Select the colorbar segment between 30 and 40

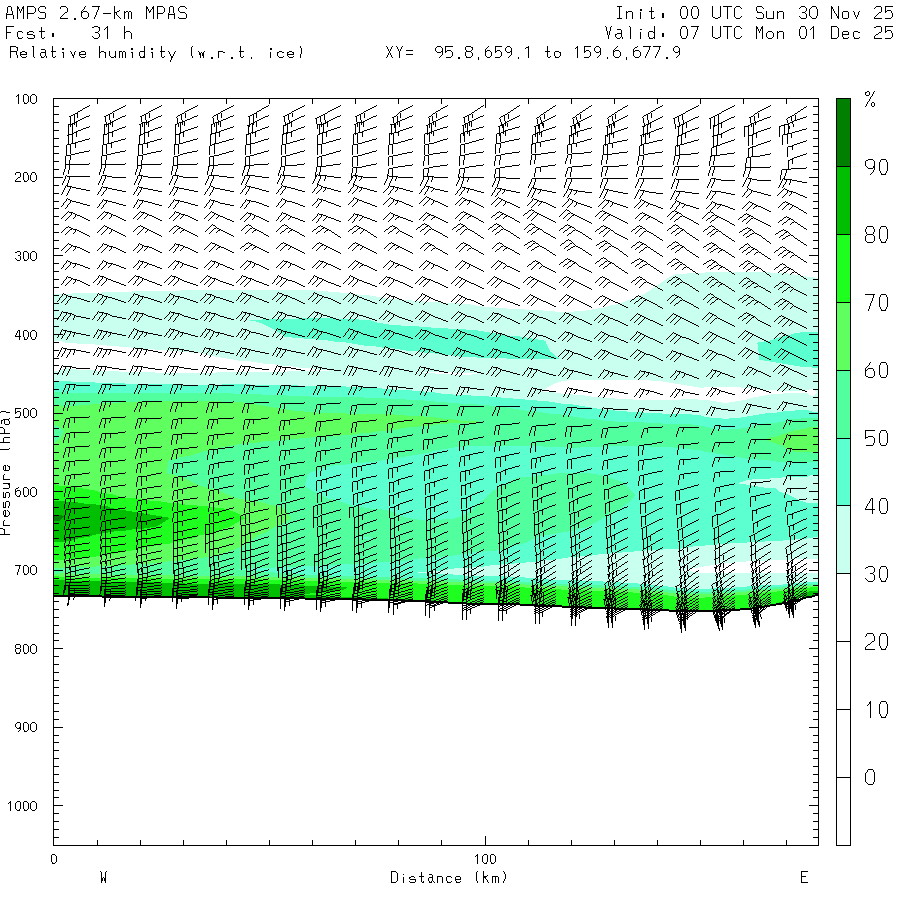pyautogui.click(x=843, y=540)
